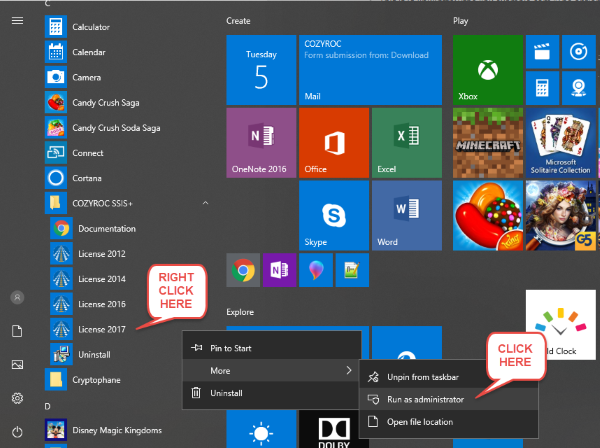Open the Candy Crush candy tile

(488, 215)
